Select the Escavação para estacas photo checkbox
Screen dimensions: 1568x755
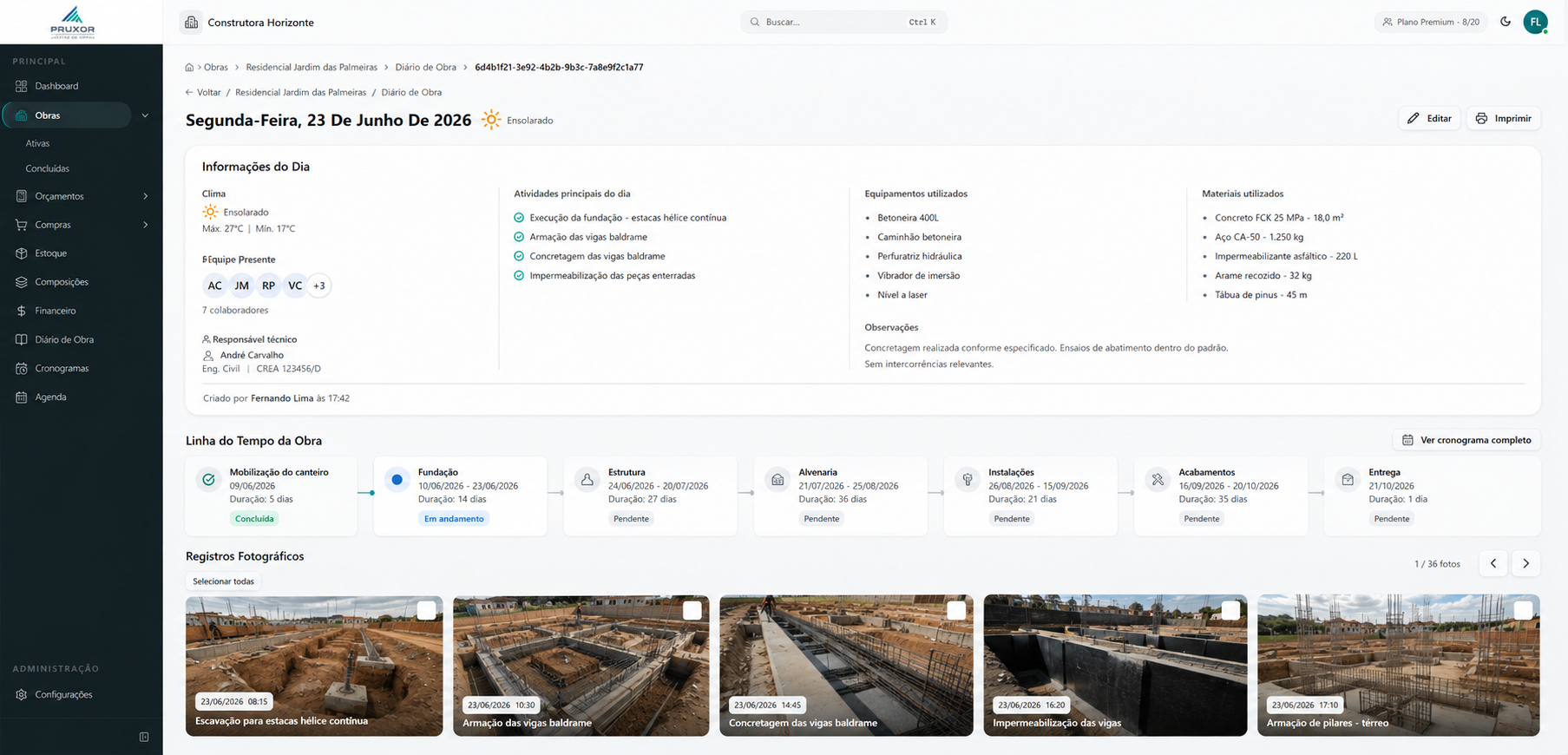426,611
